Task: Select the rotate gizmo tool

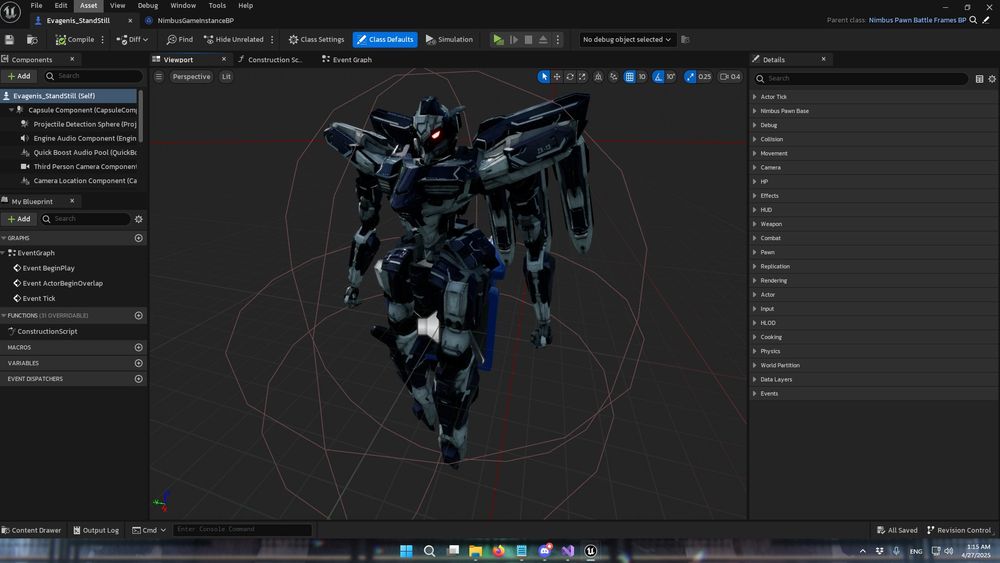Action: click(x=570, y=77)
